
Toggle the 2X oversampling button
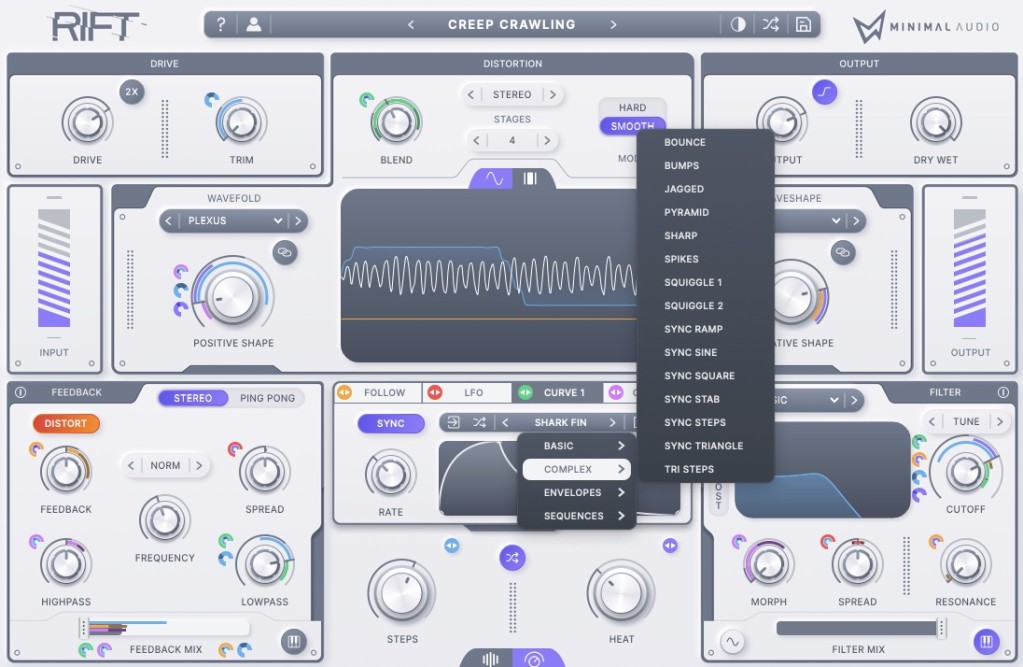point(131,92)
